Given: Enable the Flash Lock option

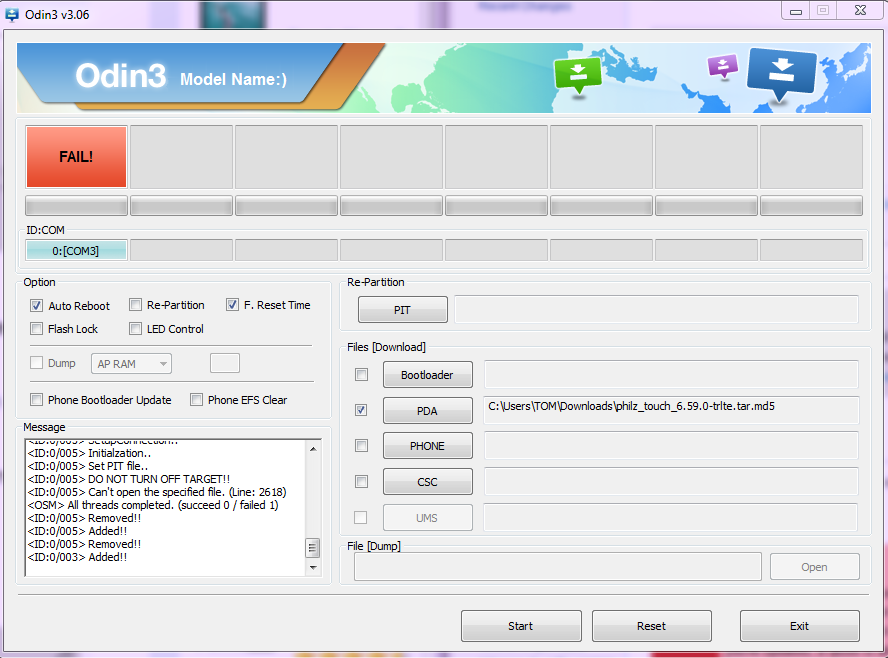Looking at the screenshot, I should click(36, 329).
